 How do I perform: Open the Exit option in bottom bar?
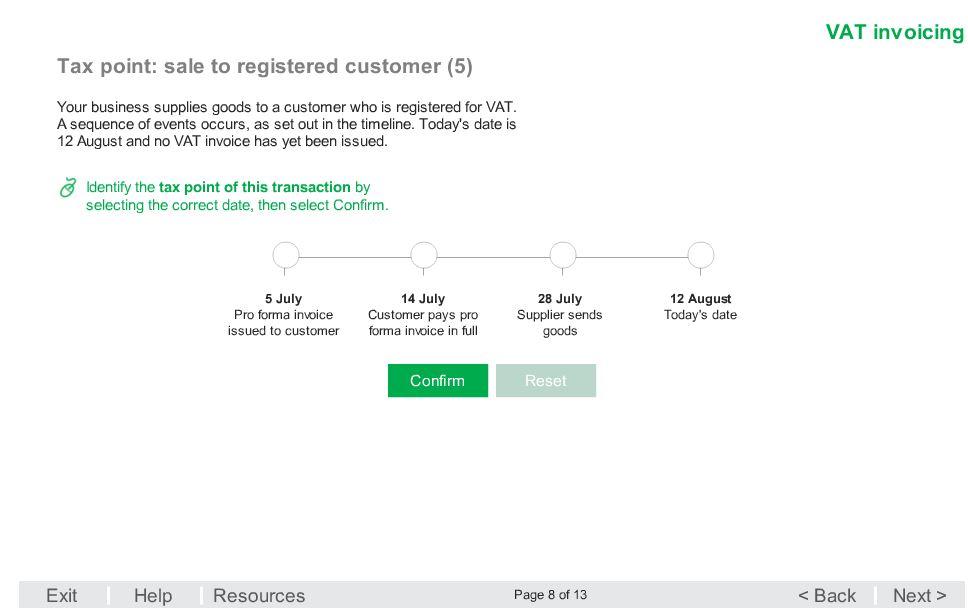pos(62,596)
